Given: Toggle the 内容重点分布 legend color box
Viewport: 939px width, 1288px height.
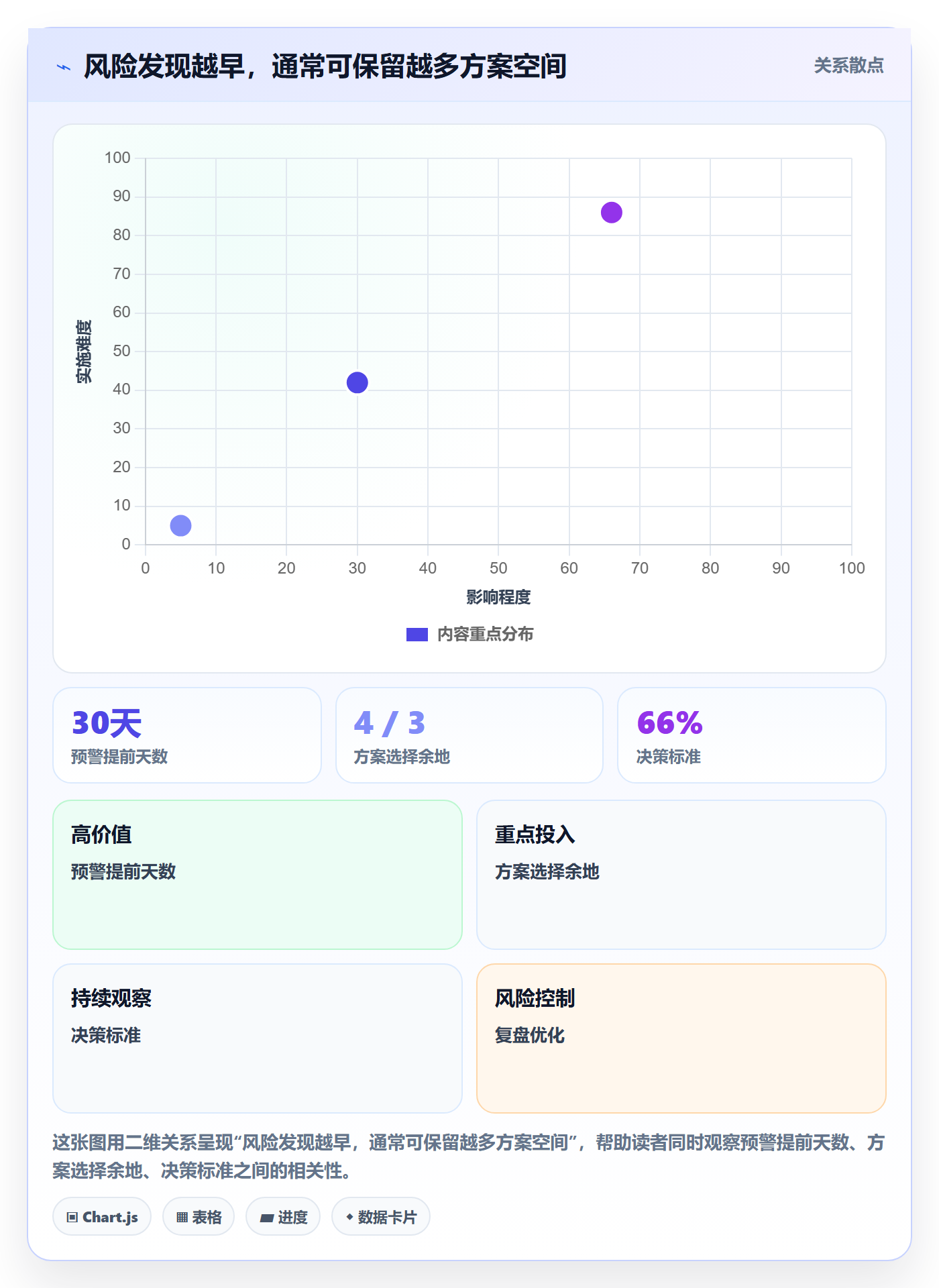Looking at the screenshot, I should (417, 635).
